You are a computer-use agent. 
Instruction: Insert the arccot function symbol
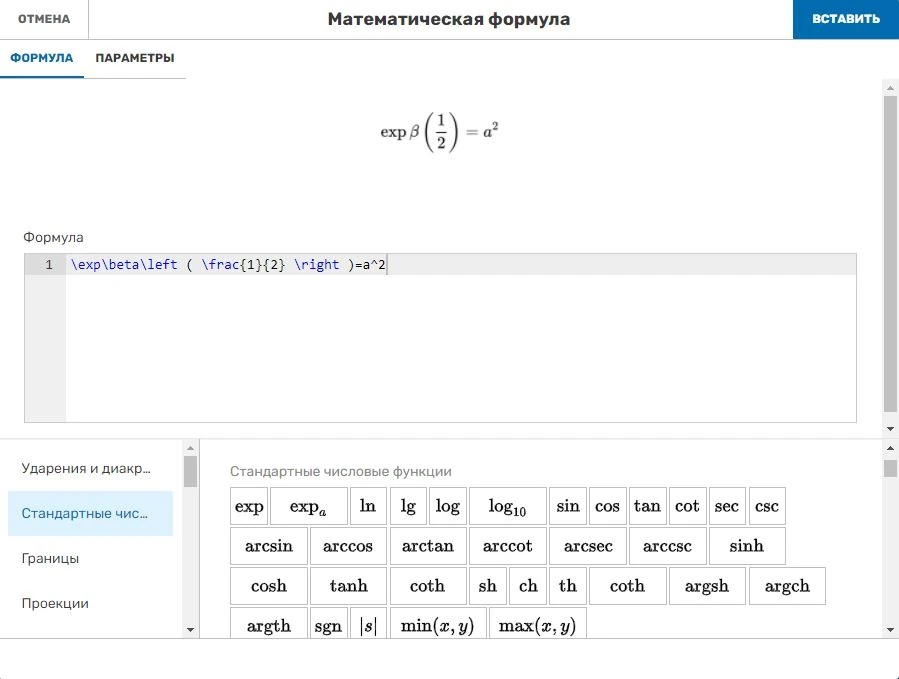click(x=508, y=546)
